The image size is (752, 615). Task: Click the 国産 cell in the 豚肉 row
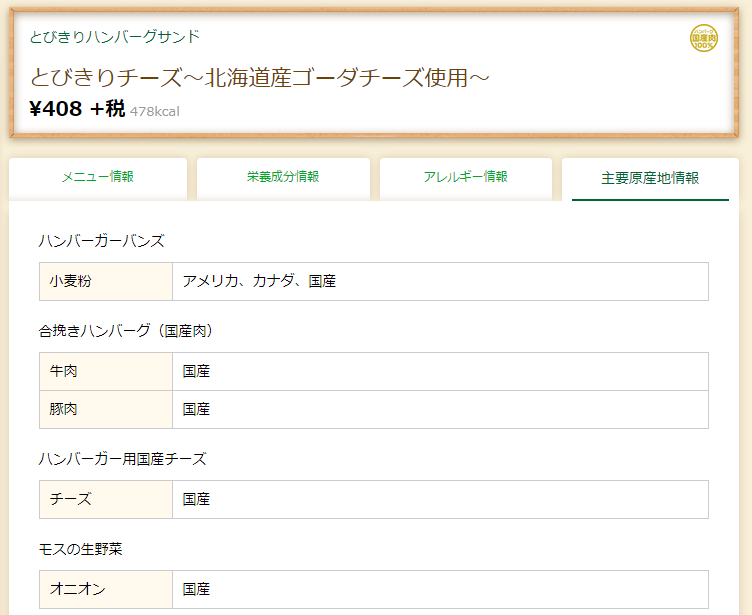point(440,409)
